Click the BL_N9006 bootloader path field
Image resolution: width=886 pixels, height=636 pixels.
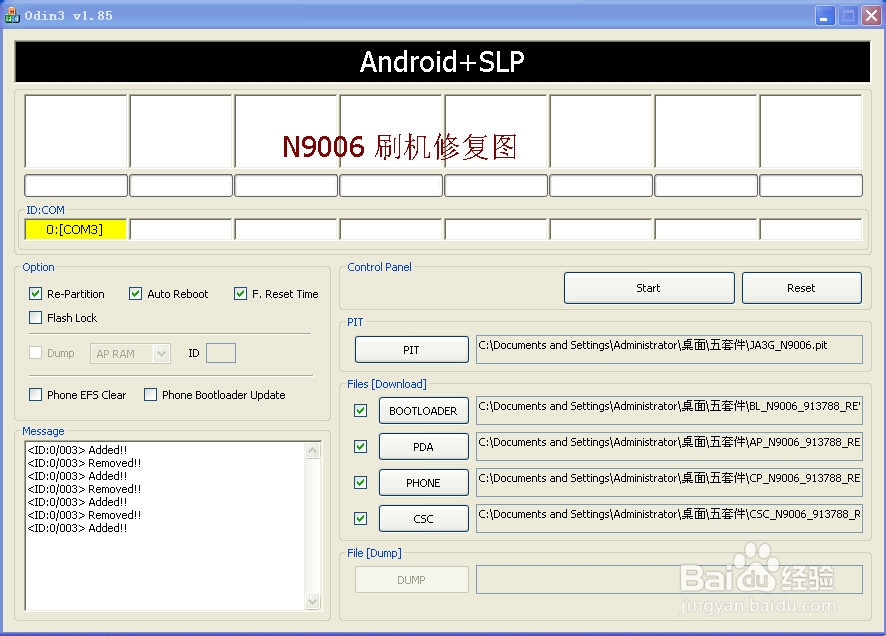[669, 410]
